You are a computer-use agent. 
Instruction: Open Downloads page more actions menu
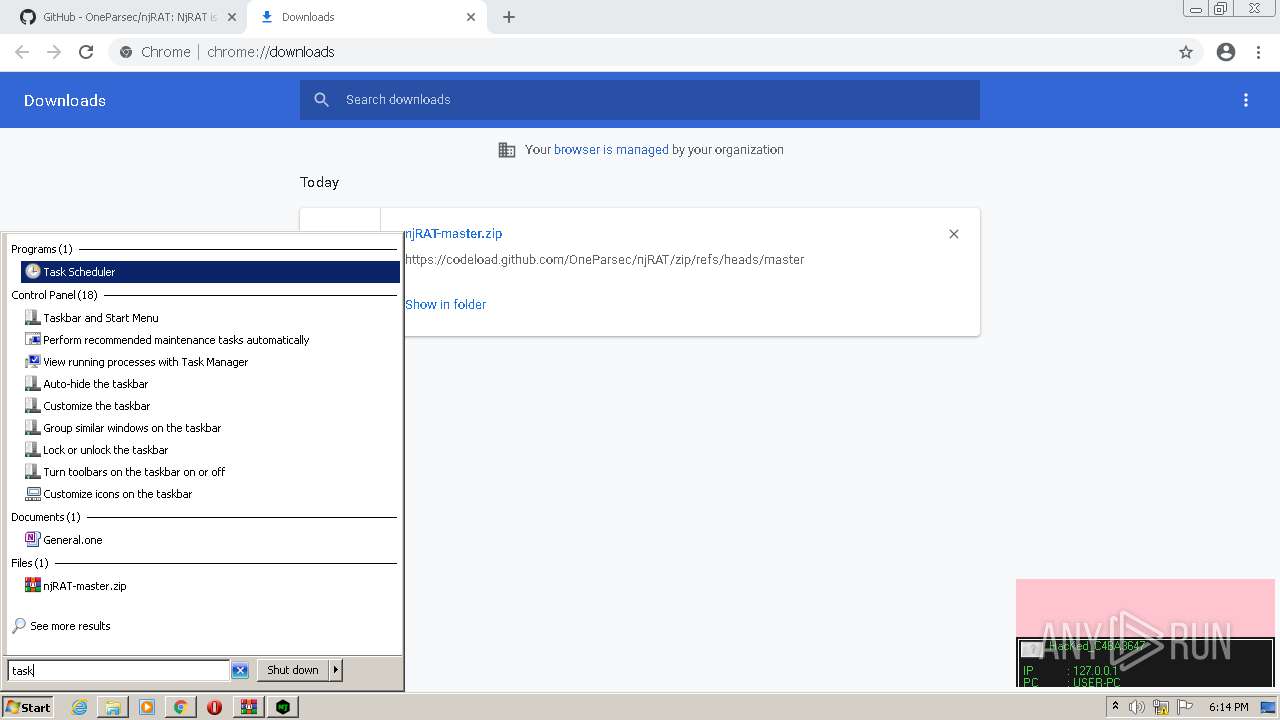[1246, 100]
